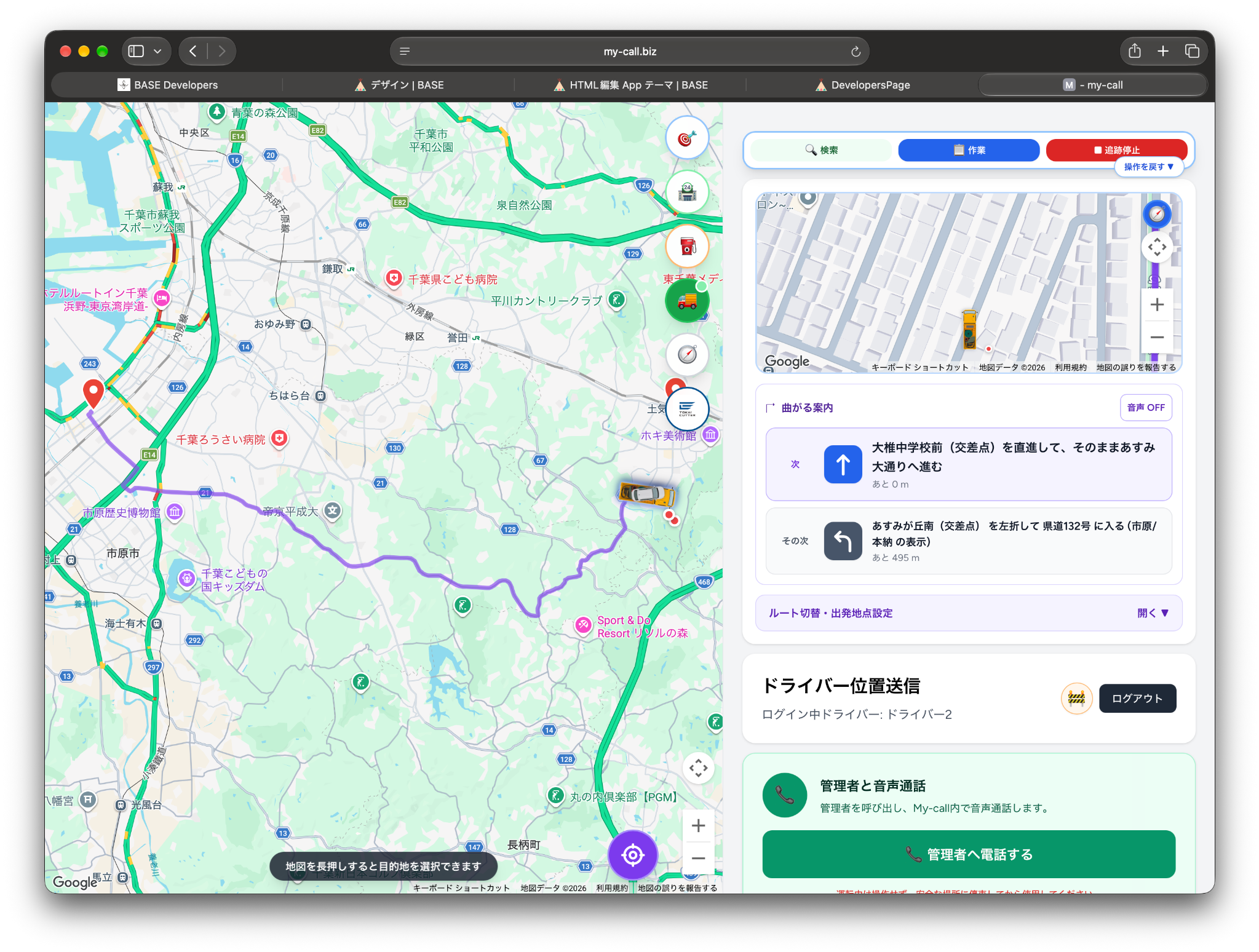This screenshot has width=1259, height=952.
Task: Click the mini map camera pan control
Action: pos(1157,247)
